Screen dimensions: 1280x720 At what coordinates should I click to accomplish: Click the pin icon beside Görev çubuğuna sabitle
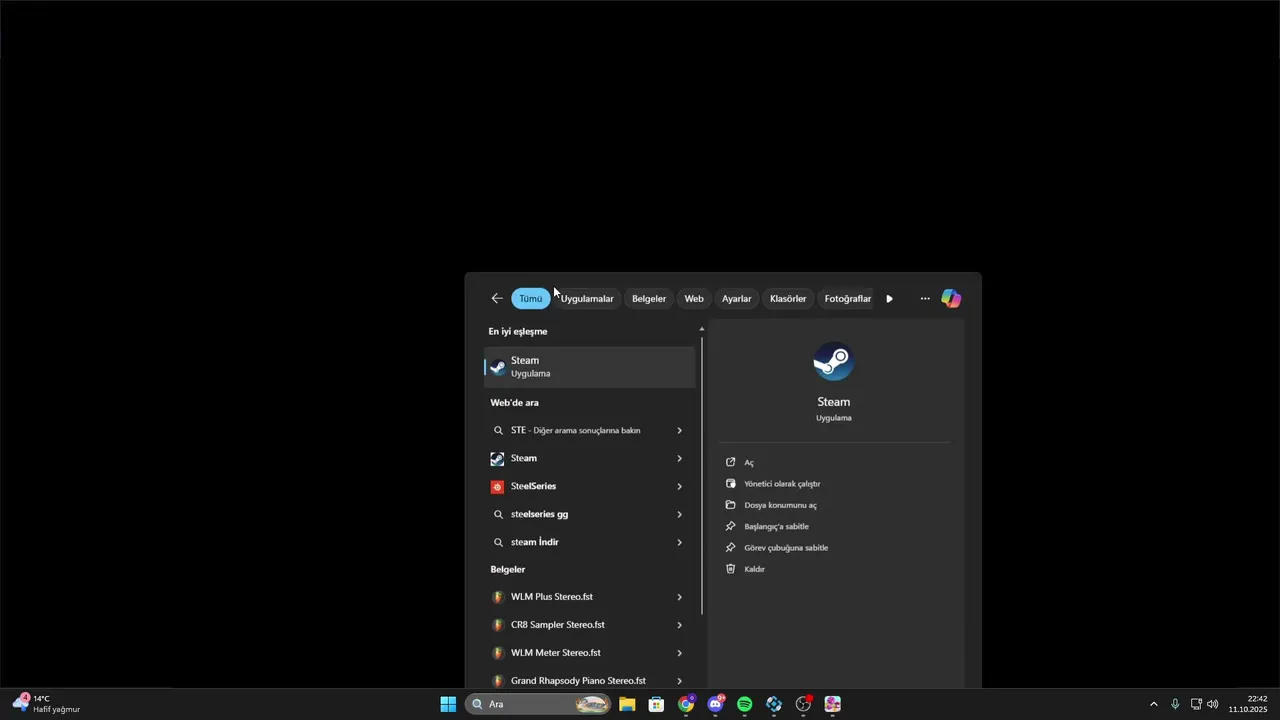tap(730, 548)
